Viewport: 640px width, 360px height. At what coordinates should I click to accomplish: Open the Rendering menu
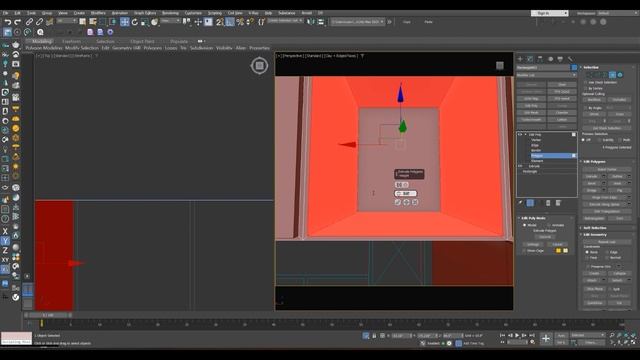tap(170, 13)
